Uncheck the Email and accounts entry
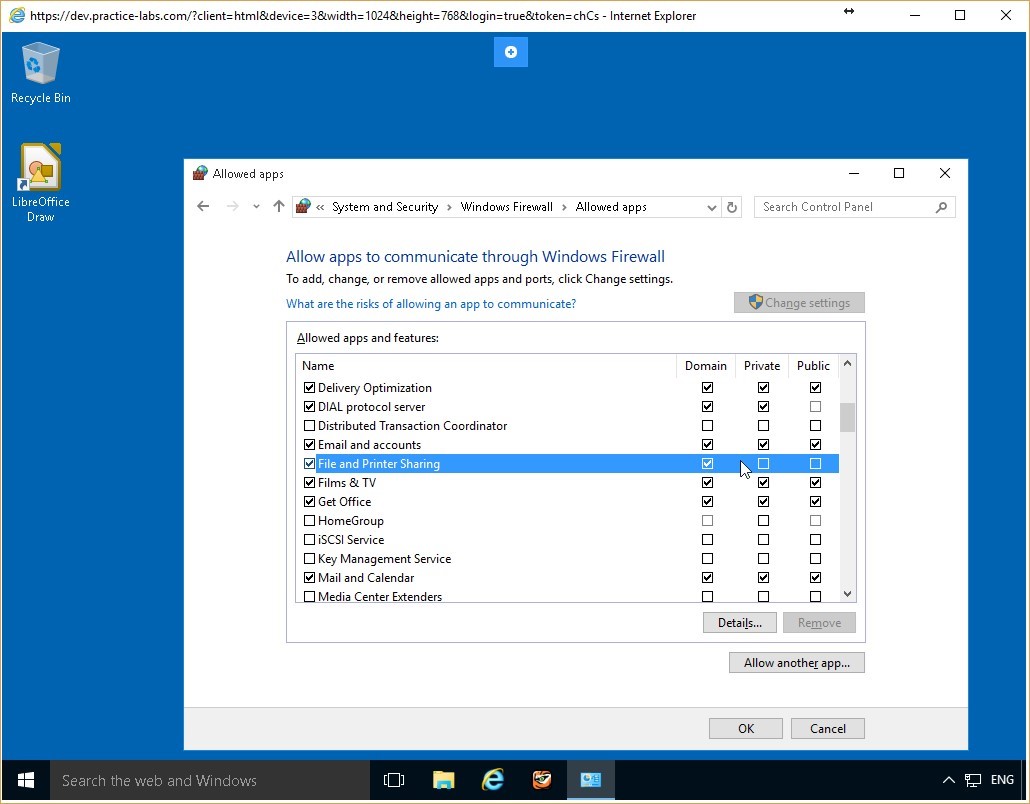Screen dimensions: 1030x804 (x=309, y=444)
